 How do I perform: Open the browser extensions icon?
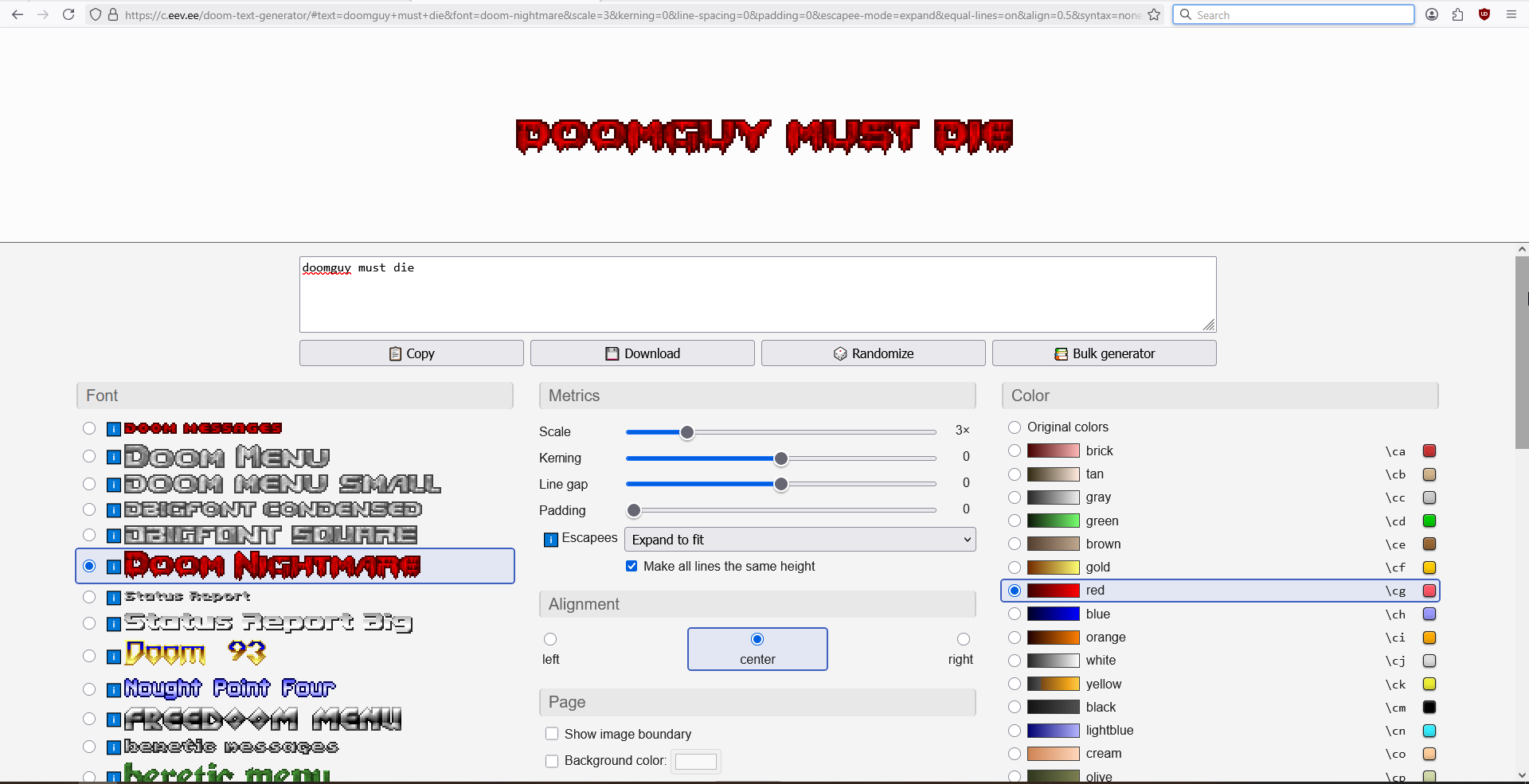tap(1458, 14)
